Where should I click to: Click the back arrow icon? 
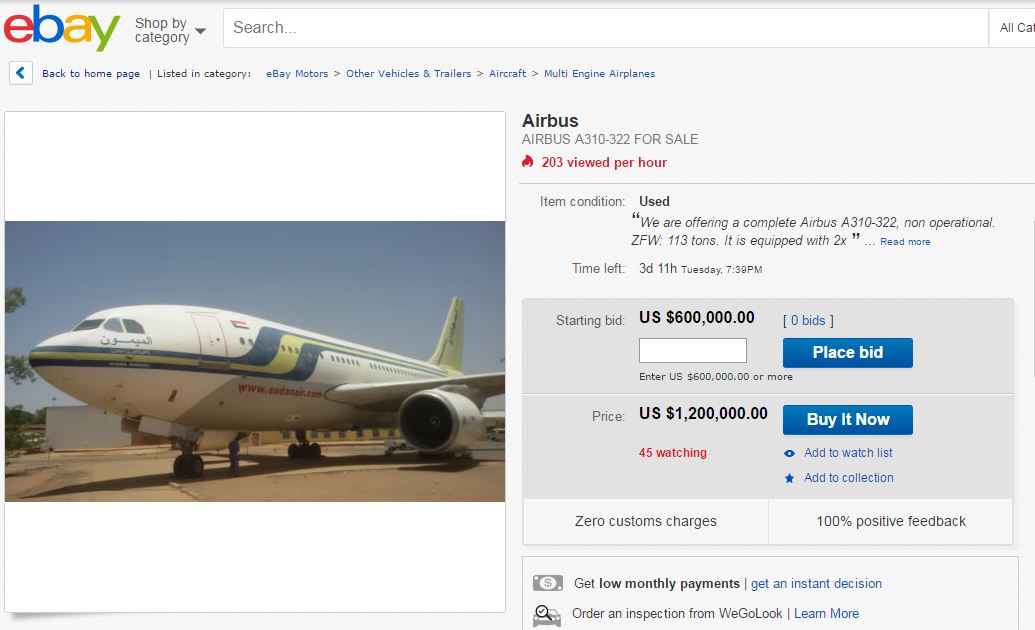(x=21, y=73)
